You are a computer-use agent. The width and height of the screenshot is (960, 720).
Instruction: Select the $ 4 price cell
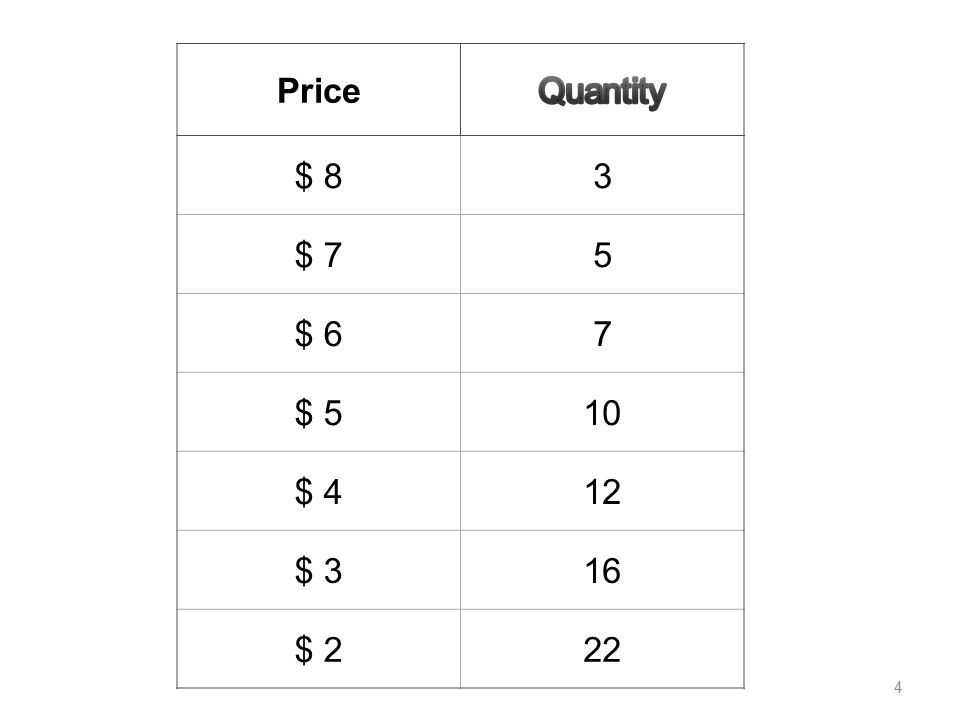tap(318, 491)
